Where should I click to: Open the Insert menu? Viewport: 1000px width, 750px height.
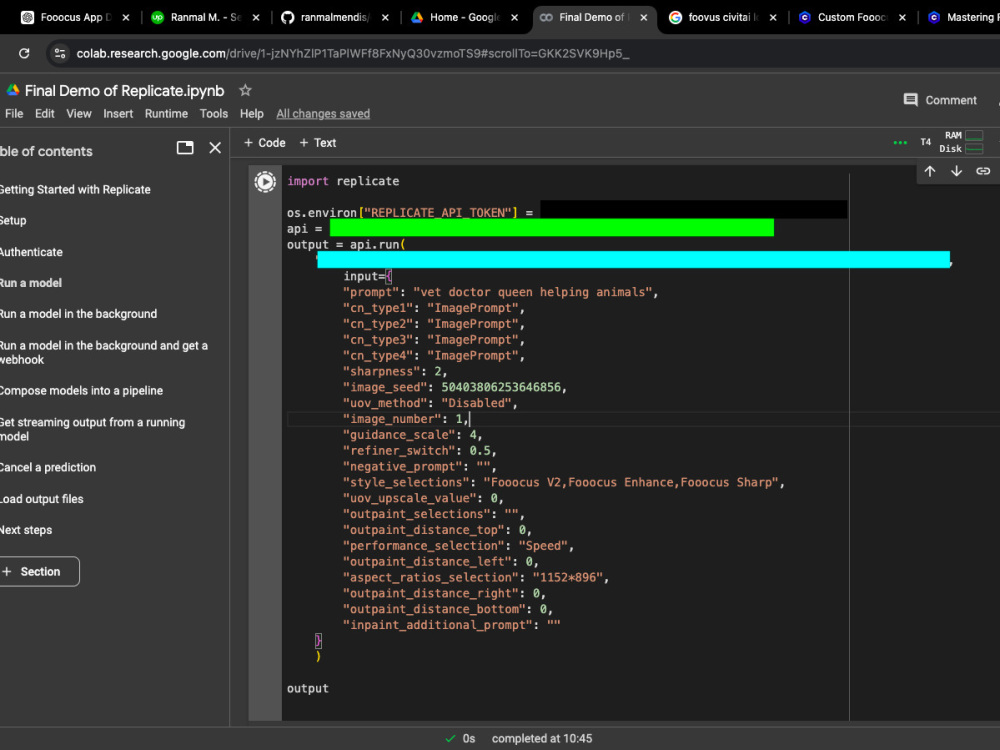click(x=118, y=113)
